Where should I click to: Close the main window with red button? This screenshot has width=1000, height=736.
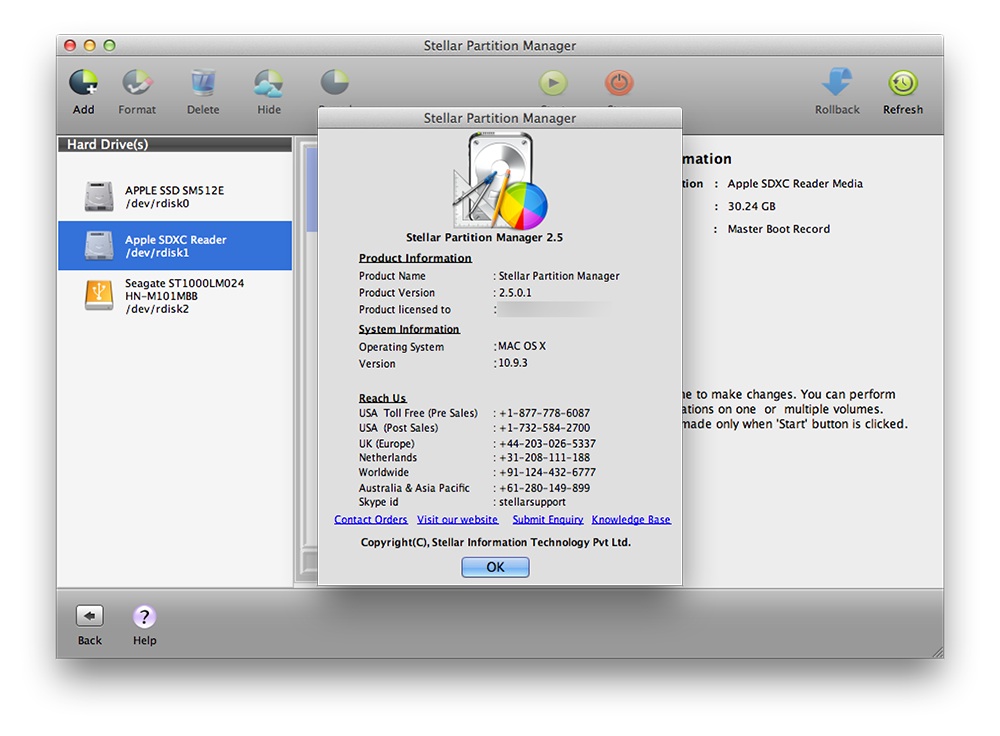[x=70, y=45]
